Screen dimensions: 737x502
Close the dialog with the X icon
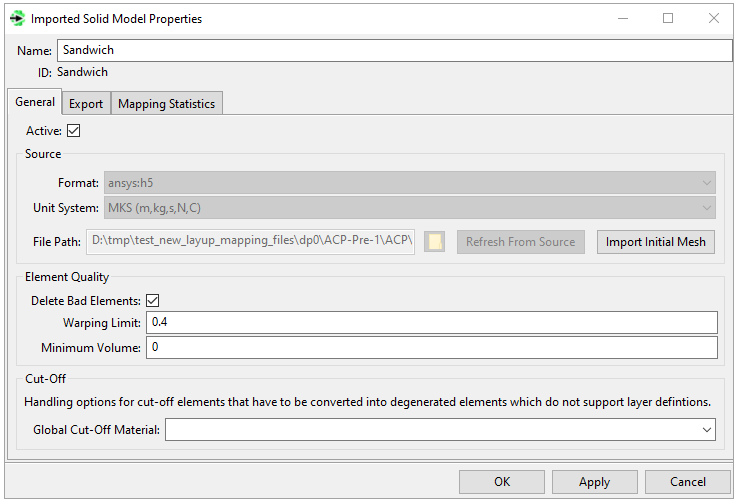713,18
